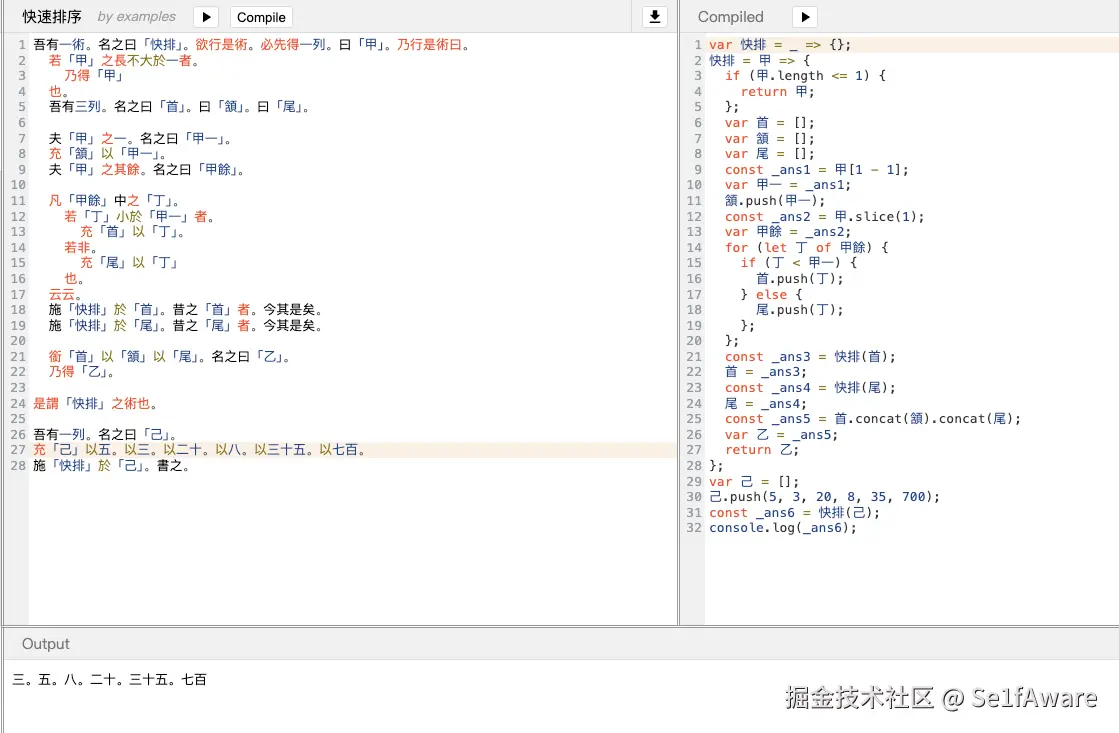1119x733 pixels.
Task: Run the Compiled JavaScript code
Action: (x=805, y=17)
